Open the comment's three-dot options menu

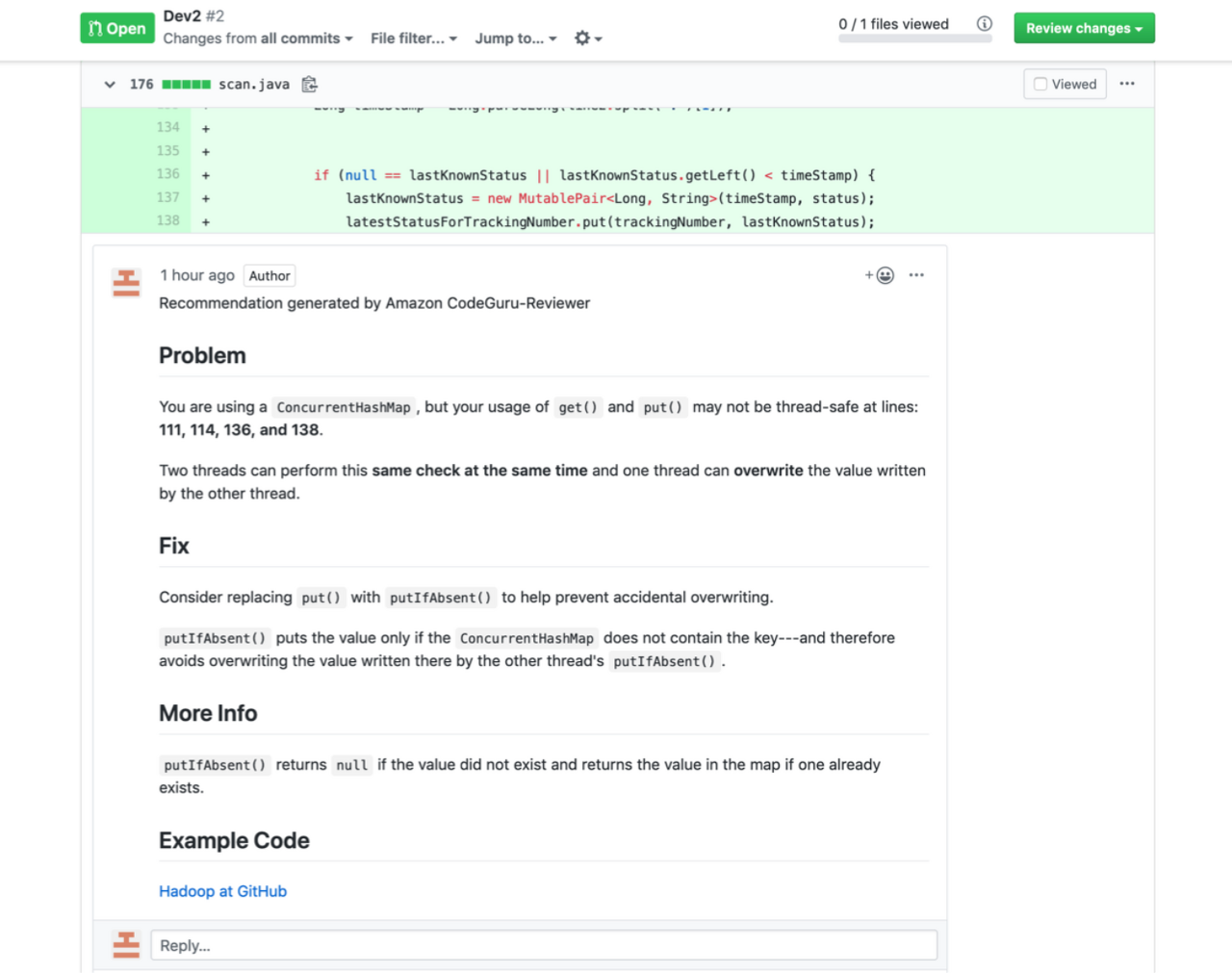pos(916,275)
